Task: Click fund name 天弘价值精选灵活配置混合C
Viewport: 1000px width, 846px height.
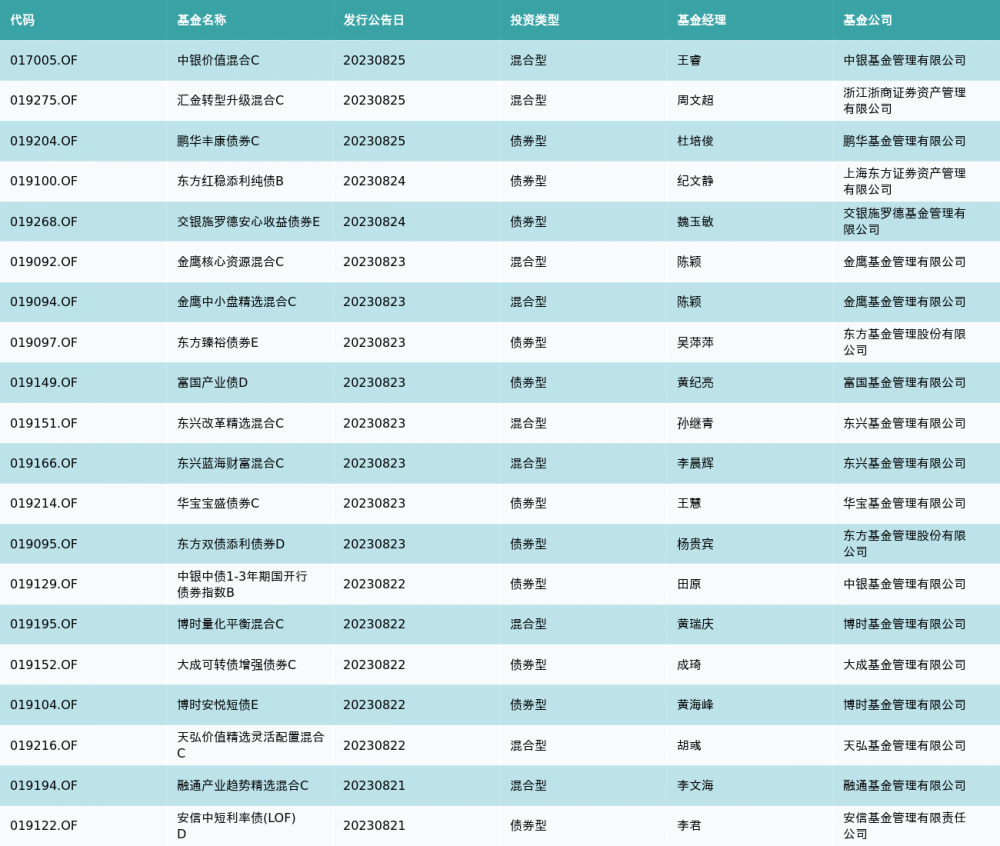Action: pos(251,745)
